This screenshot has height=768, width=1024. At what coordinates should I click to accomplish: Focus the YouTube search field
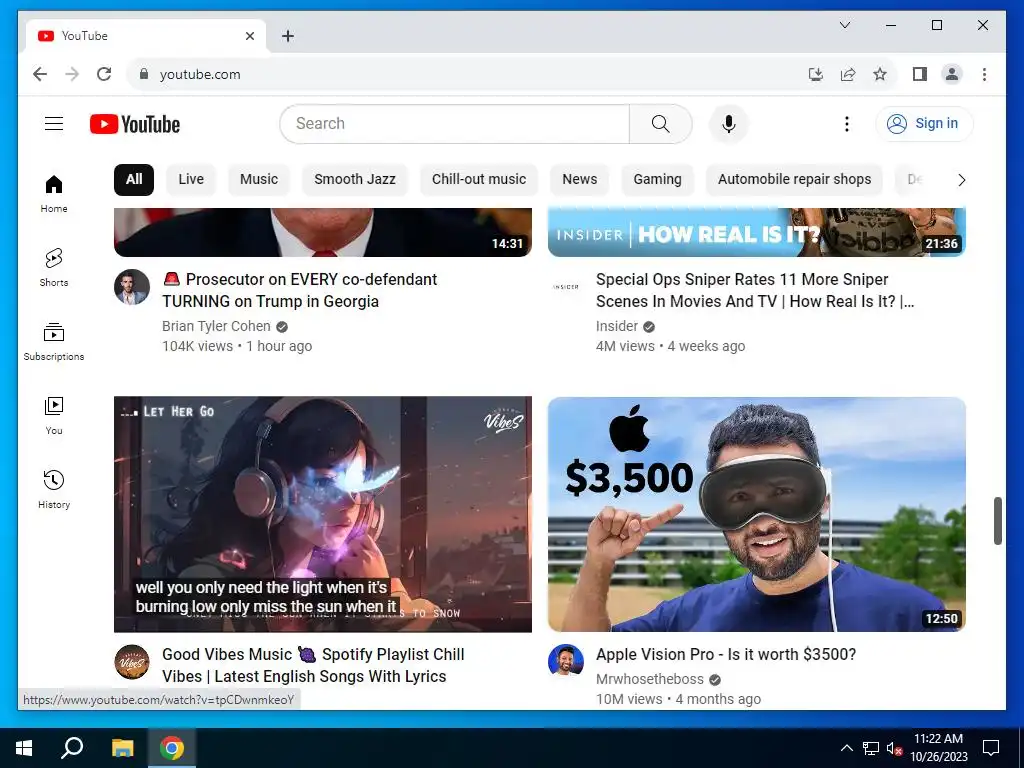(x=455, y=123)
